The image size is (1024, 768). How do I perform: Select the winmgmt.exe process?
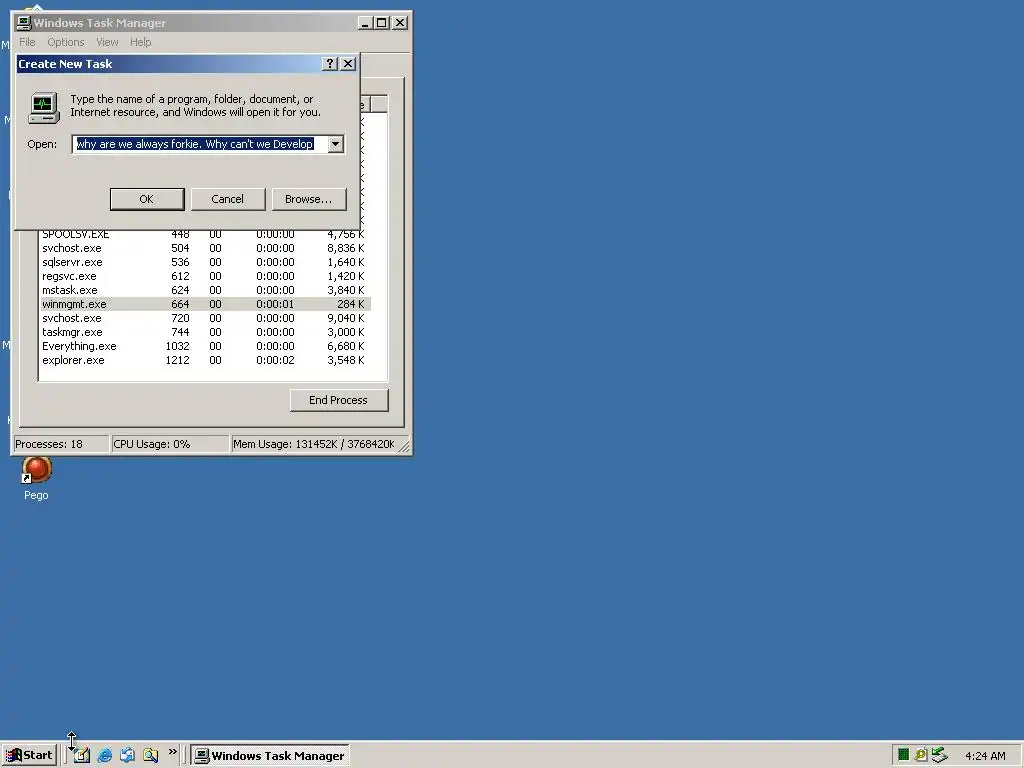point(205,304)
